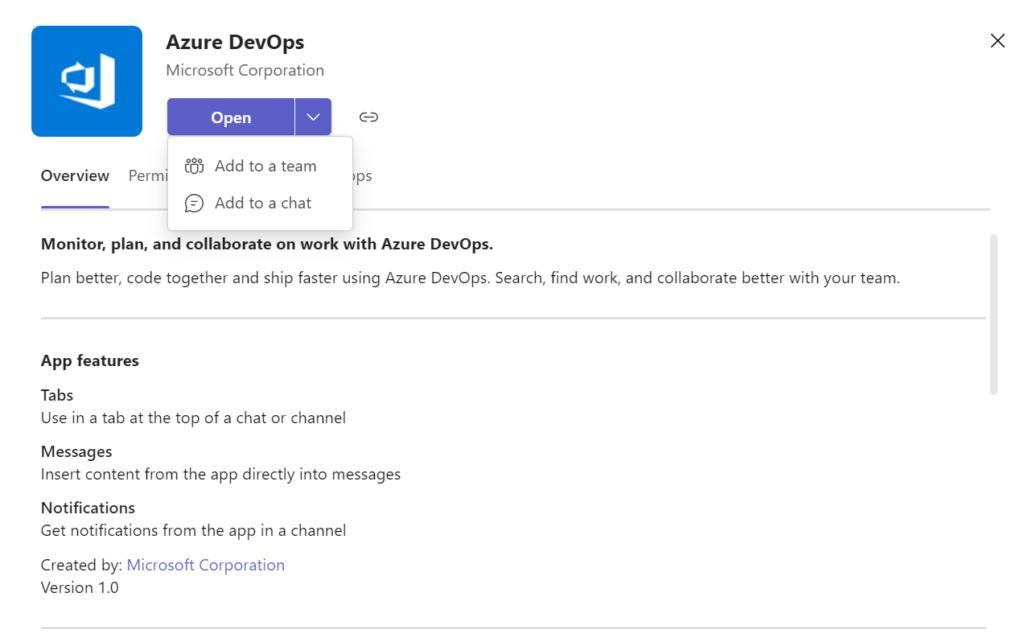
Task: Click the vertical scrollbar in the dialog
Action: 993,314
